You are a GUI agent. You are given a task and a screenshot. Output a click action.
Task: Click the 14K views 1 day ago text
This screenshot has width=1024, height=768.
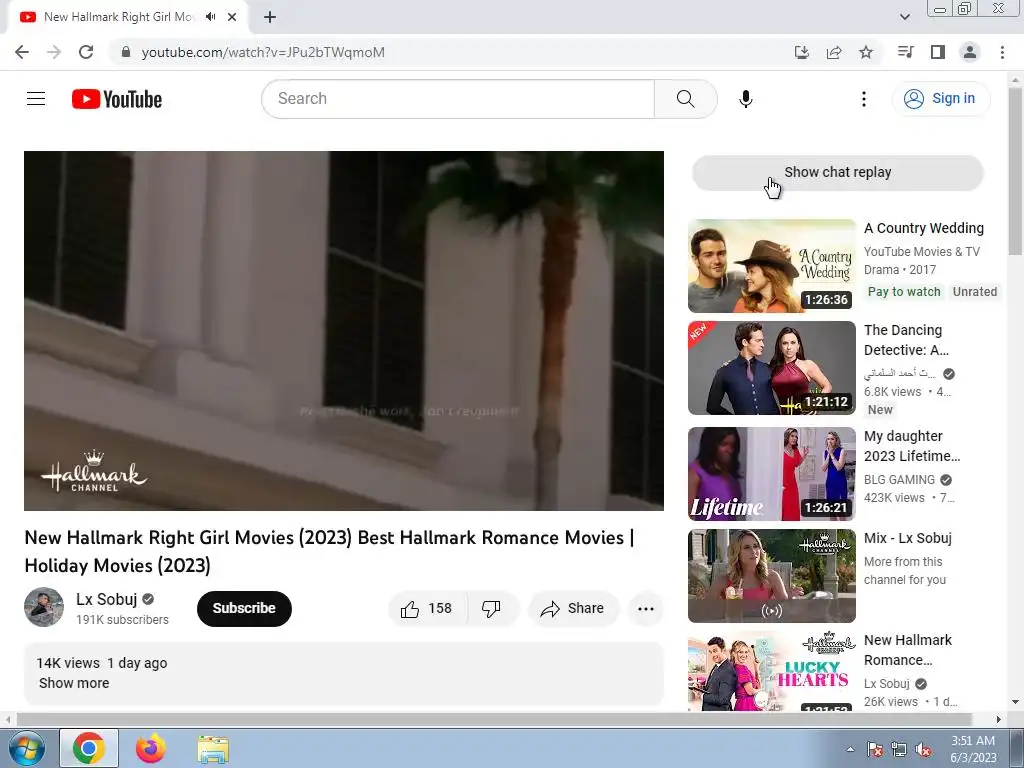102,663
